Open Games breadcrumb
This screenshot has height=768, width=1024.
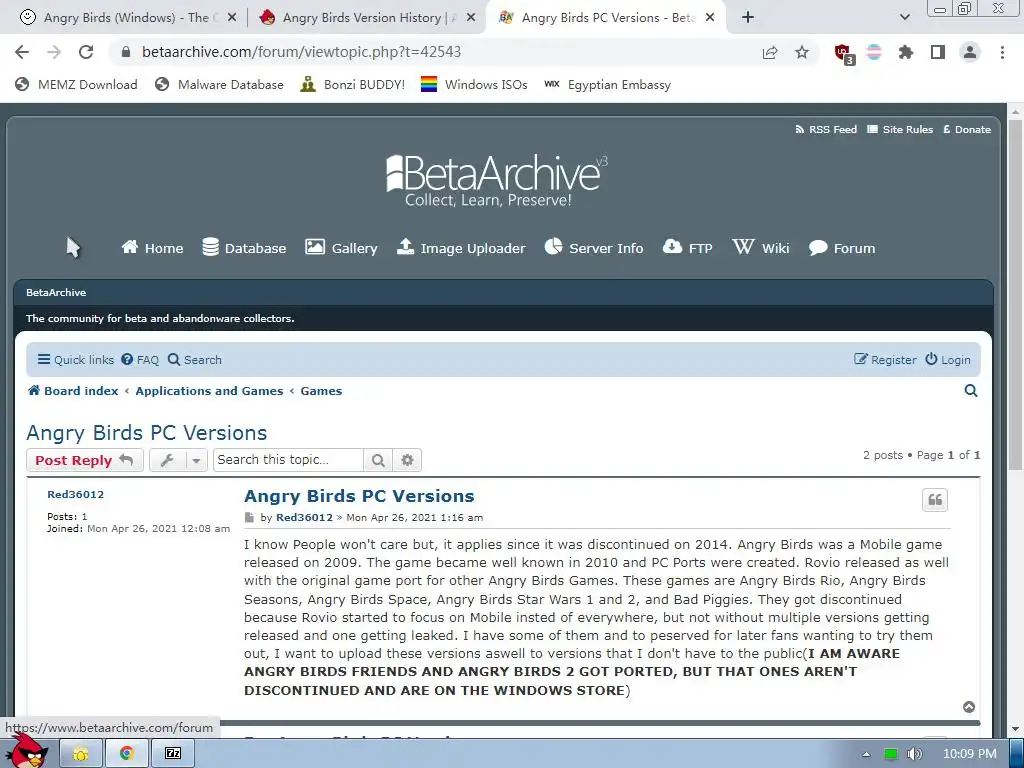pyautogui.click(x=321, y=391)
